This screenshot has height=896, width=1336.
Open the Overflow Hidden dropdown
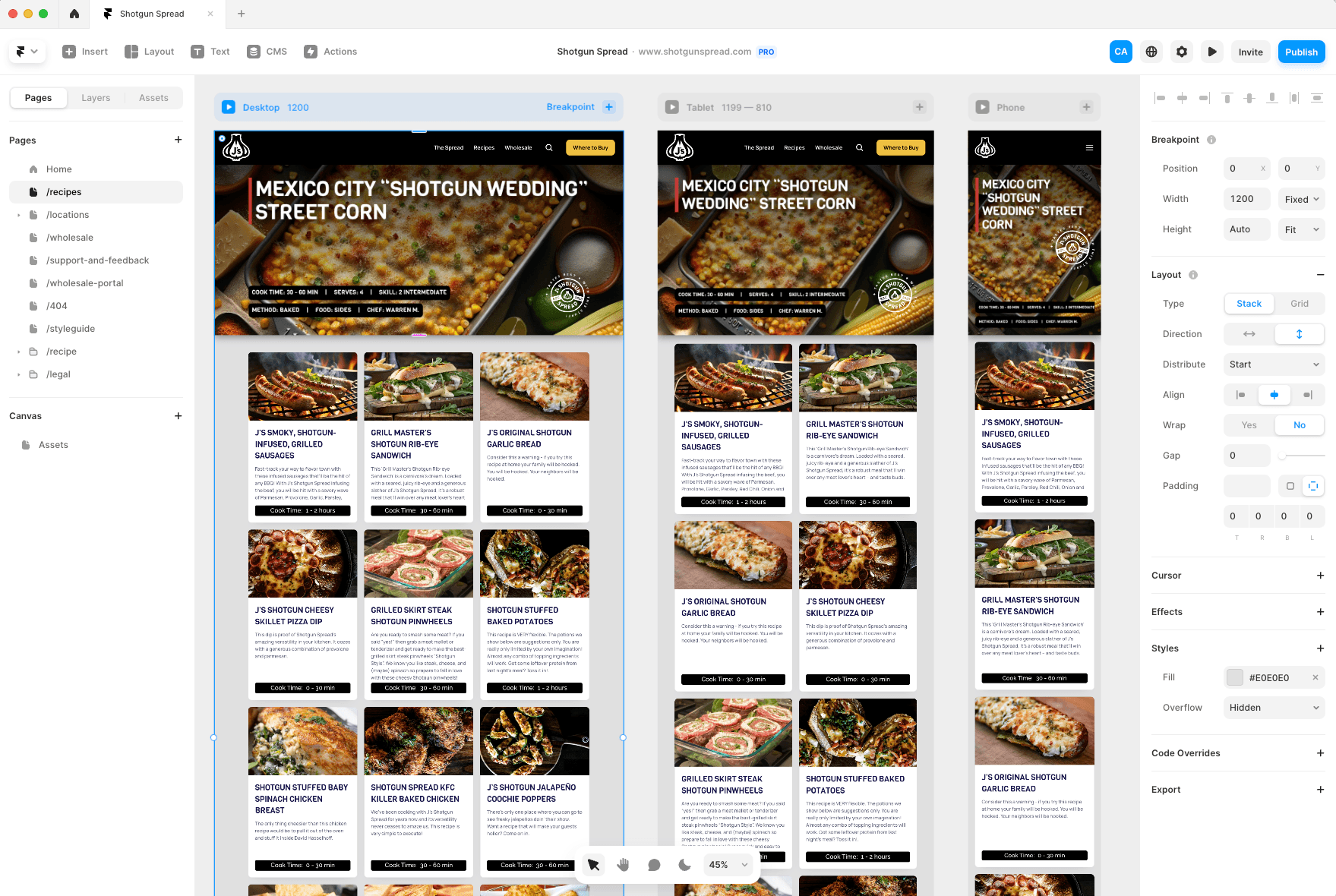(x=1274, y=708)
